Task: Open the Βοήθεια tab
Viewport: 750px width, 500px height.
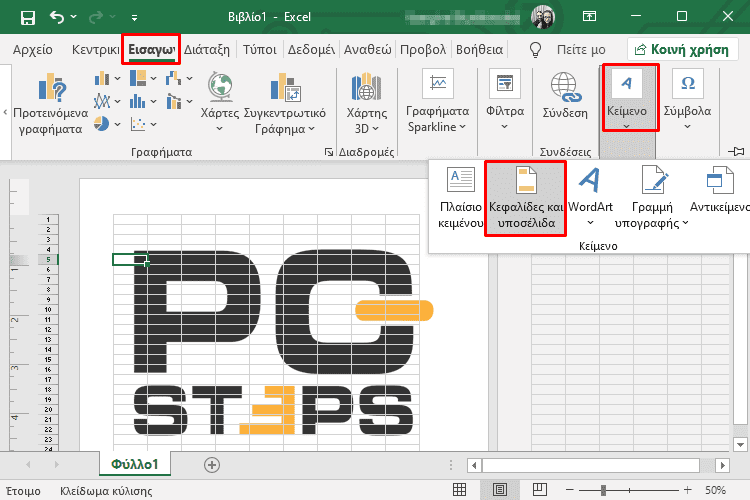Action: tap(479, 49)
